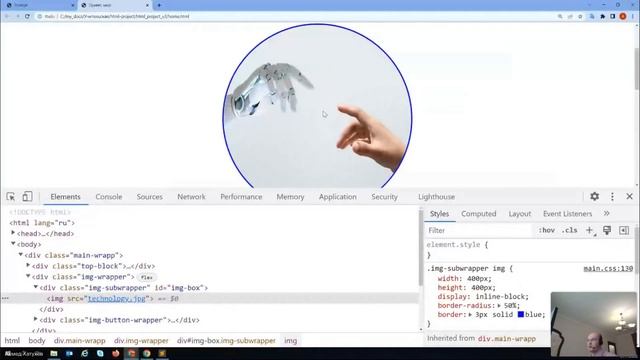Activate the inspect element picker icon

(x=11, y=197)
